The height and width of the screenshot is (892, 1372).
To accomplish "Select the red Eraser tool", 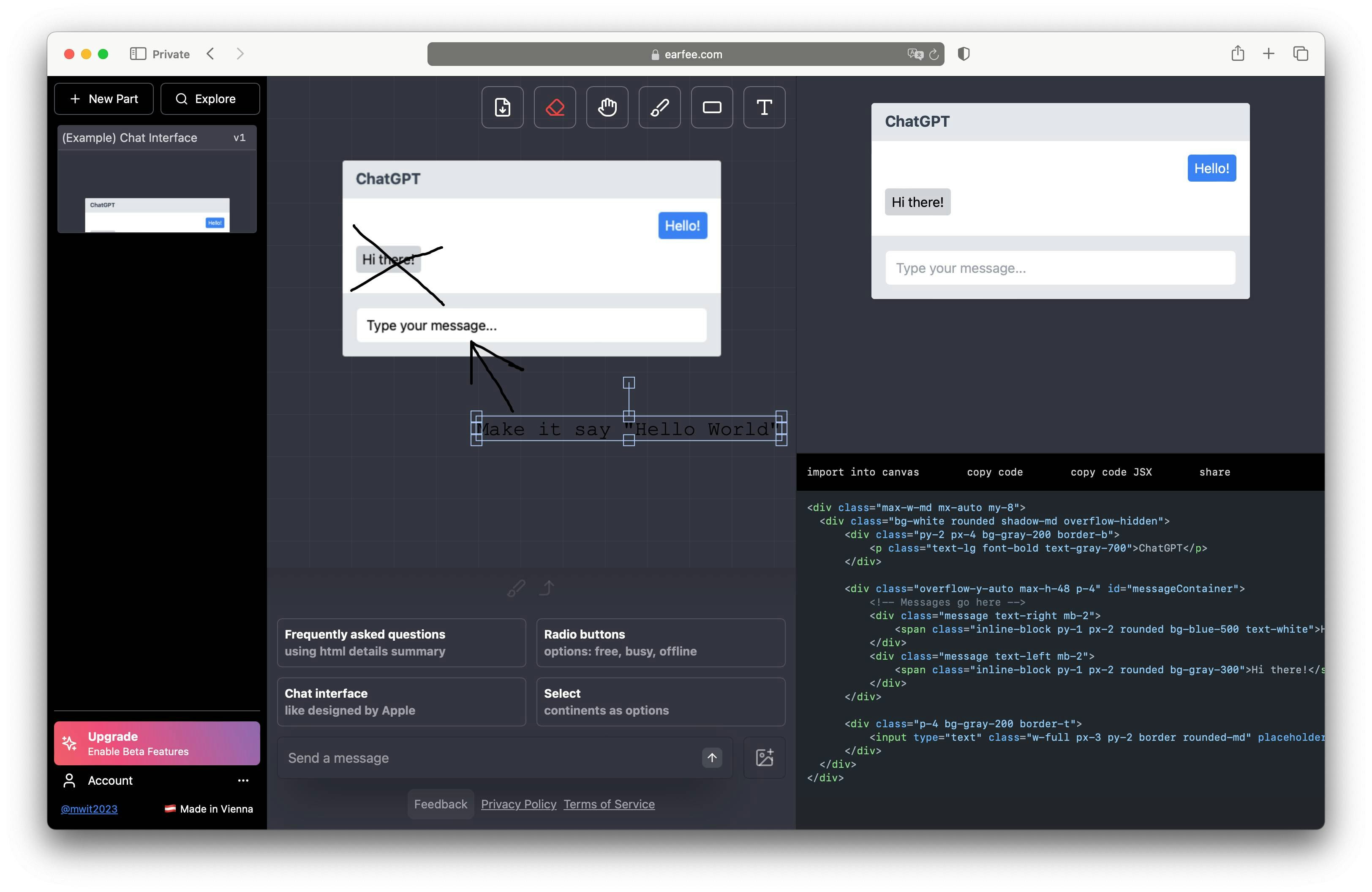I will [x=555, y=107].
